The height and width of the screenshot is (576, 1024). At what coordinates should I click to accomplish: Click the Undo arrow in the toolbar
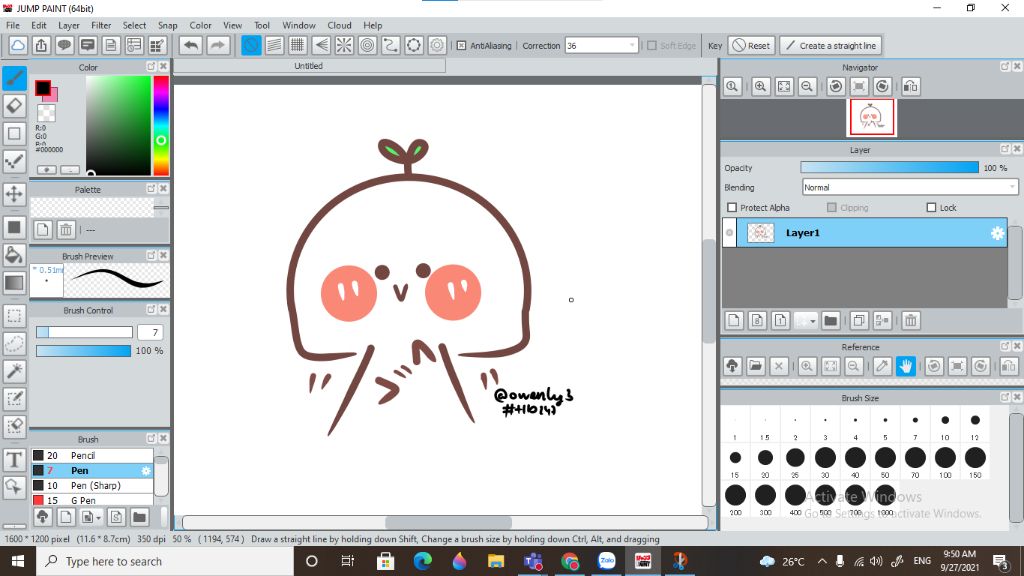tap(191, 46)
